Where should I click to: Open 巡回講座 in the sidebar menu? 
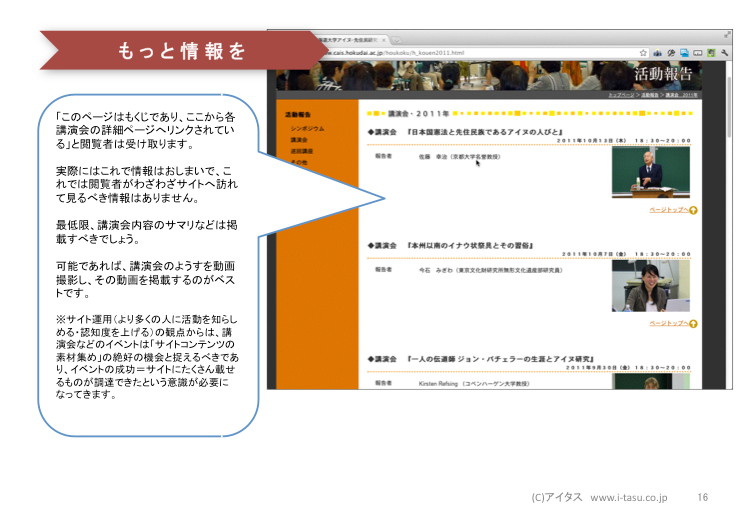click(301, 151)
